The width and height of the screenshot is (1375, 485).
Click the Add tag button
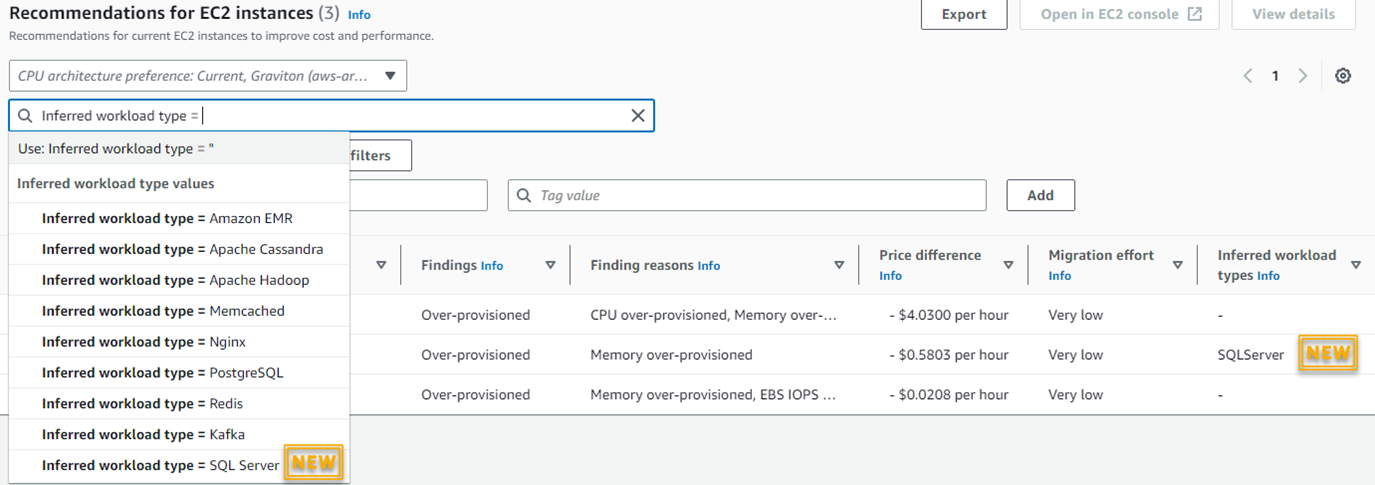tap(1040, 195)
